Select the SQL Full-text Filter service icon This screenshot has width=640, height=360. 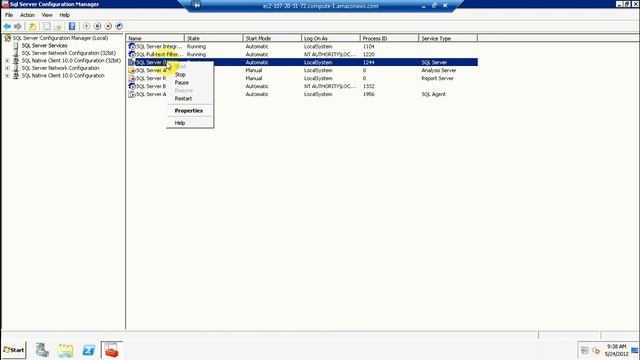pyautogui.click(x=132, y=54)
